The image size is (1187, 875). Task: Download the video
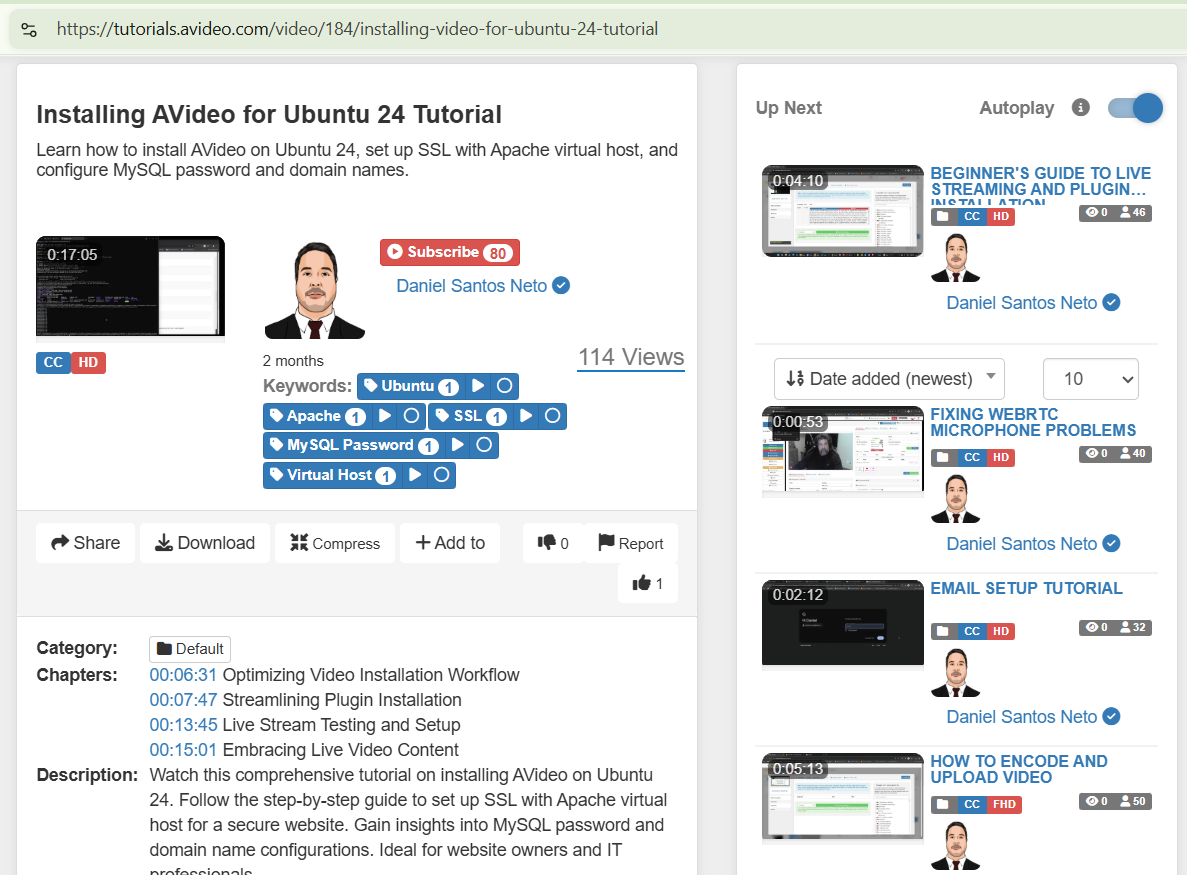coord(205,543)
